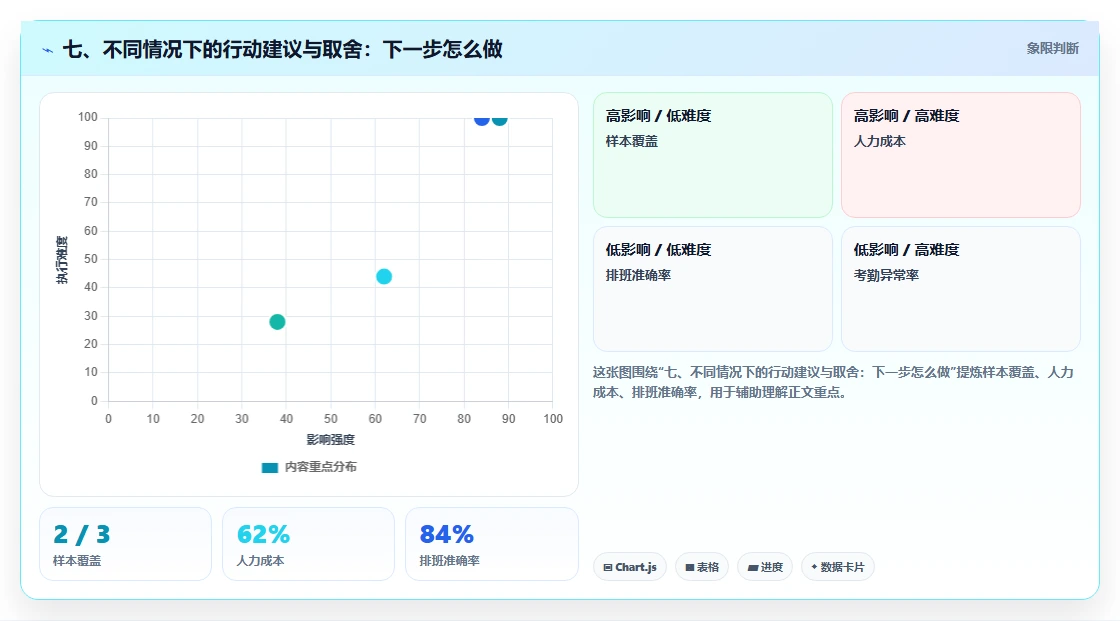Image resolution: width=1120 pixels, height=621 pixels.
Task: Click the 影响强度 x-axis title
Action: [331, 439]
